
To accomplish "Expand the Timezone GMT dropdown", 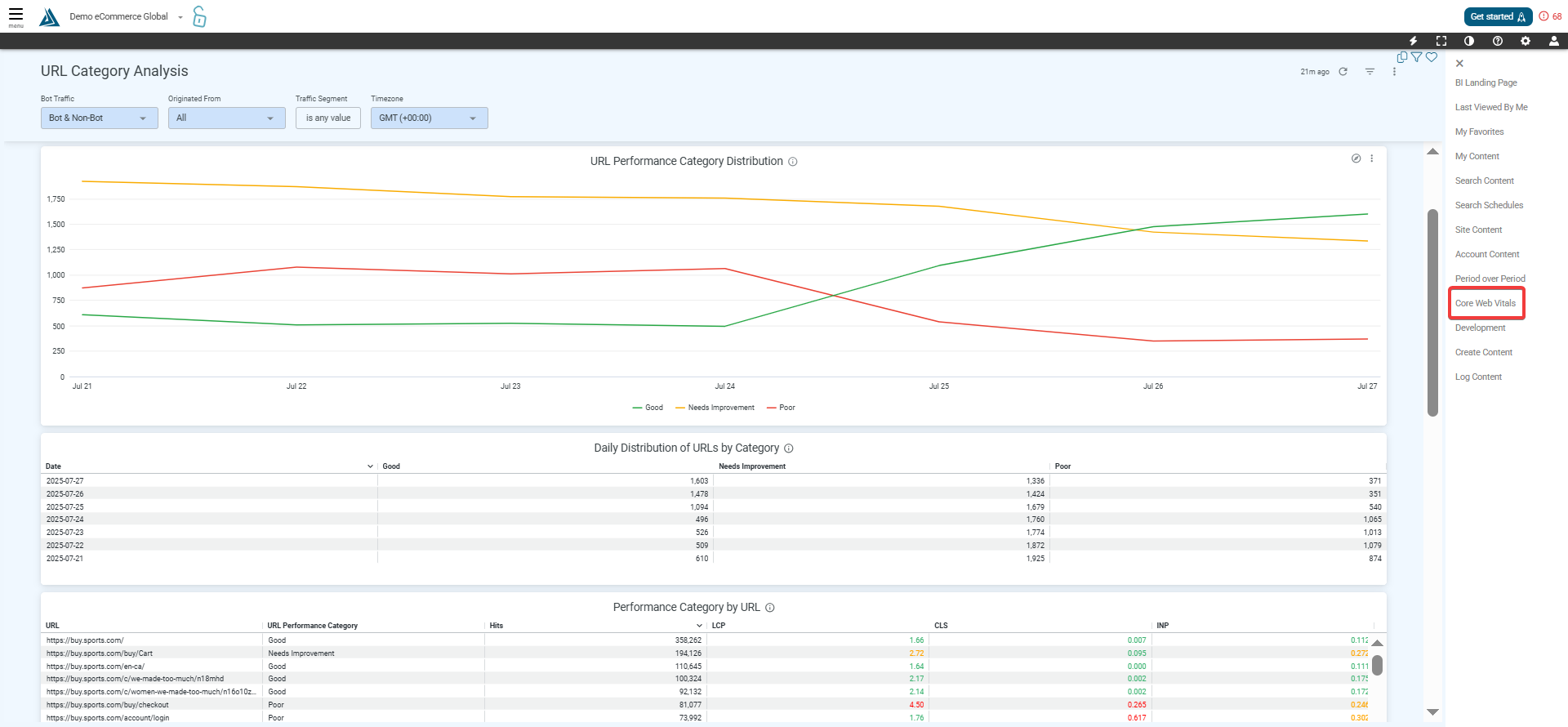I will [x=429, y=118].
